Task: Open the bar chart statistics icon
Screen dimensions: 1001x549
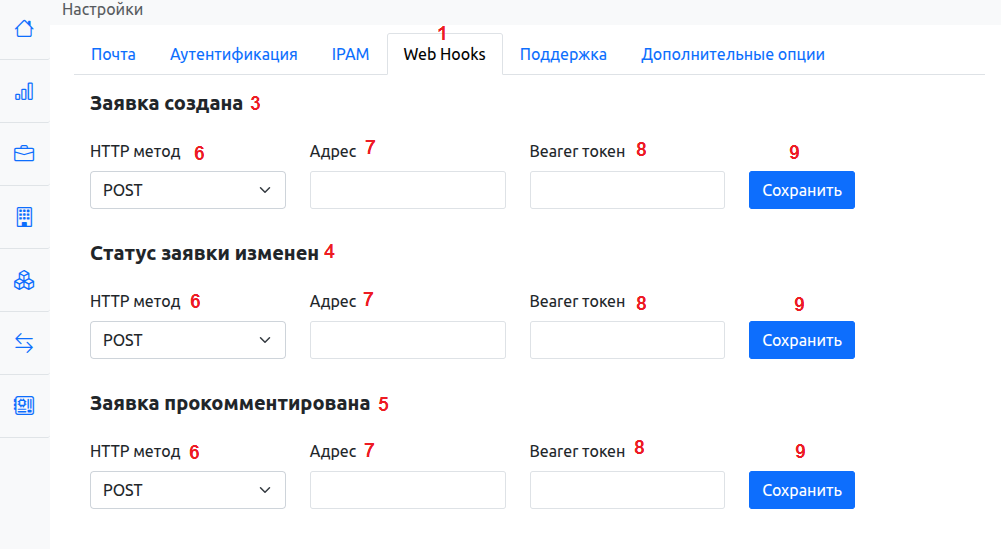Action: [24, 91]
